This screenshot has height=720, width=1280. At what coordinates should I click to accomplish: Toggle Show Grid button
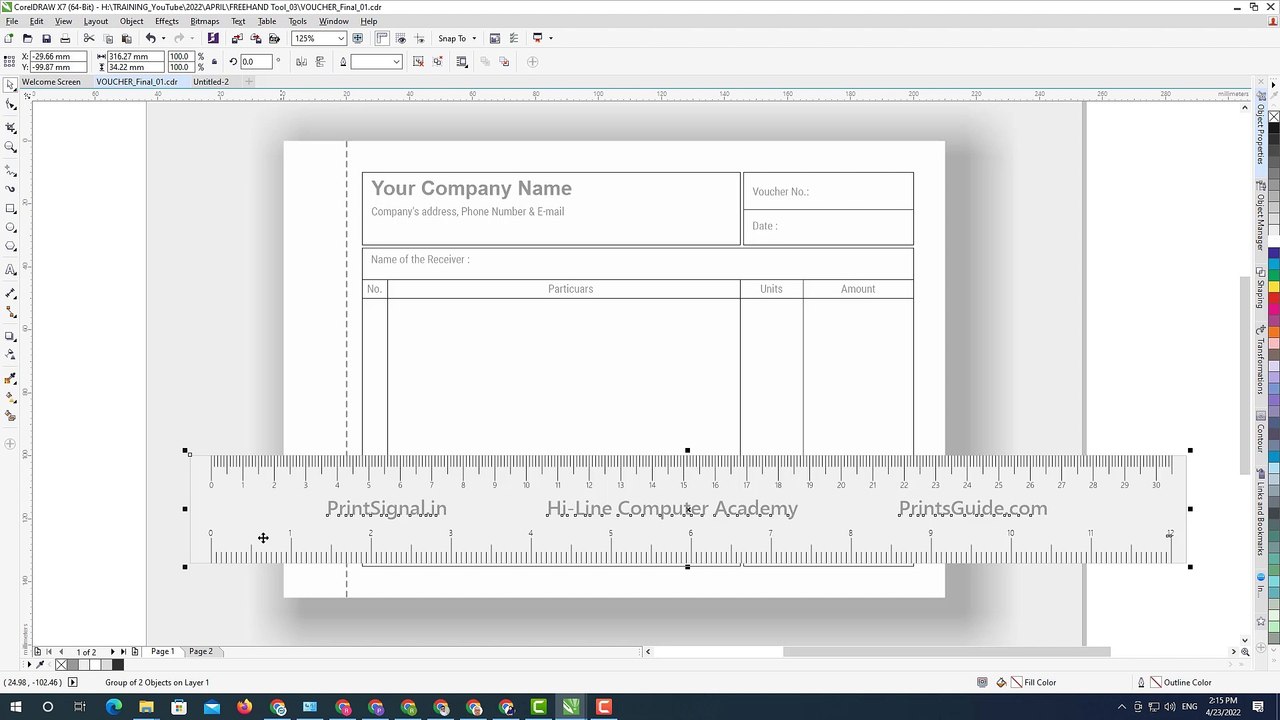tap(400, 38)
